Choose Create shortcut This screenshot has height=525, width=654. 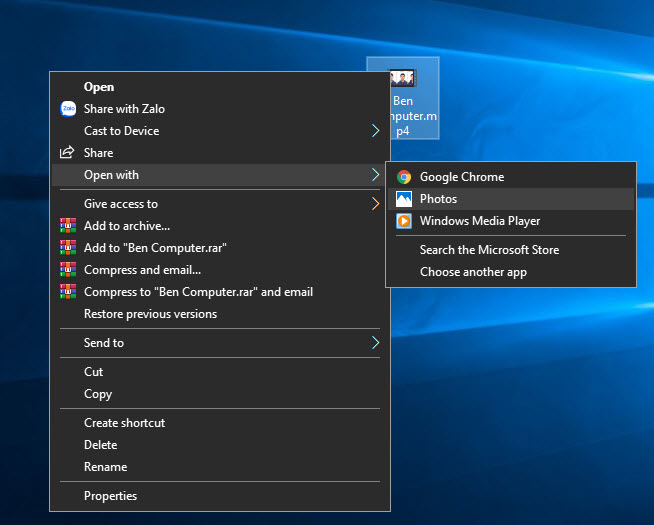pos(220,423)
